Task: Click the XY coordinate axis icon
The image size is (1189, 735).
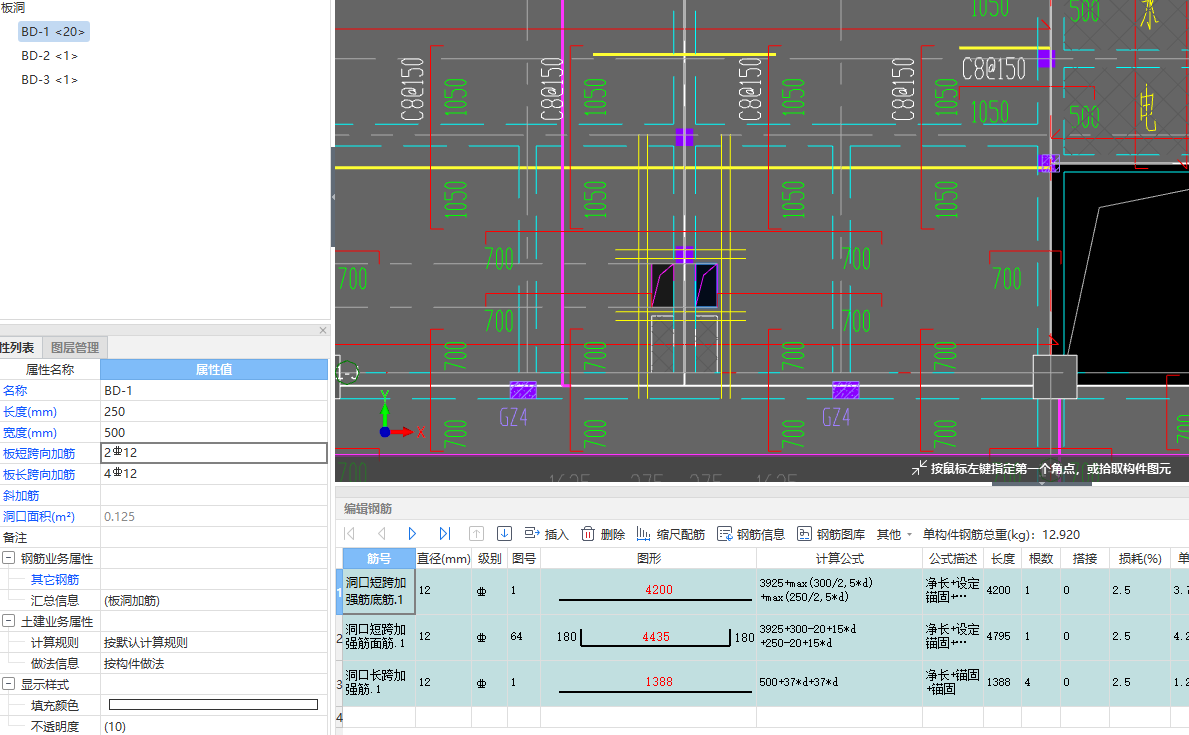Action: click(x=402, y=416)
